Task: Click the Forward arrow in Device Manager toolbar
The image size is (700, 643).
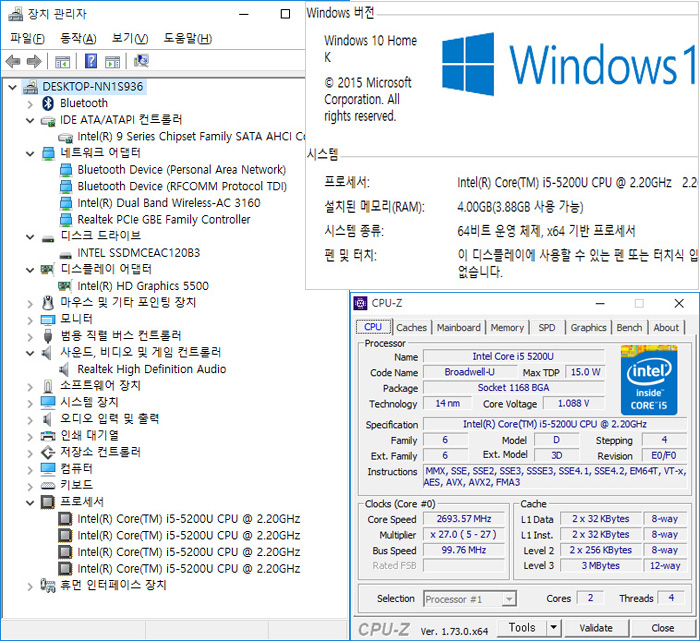Action: [x=34, y=61]
